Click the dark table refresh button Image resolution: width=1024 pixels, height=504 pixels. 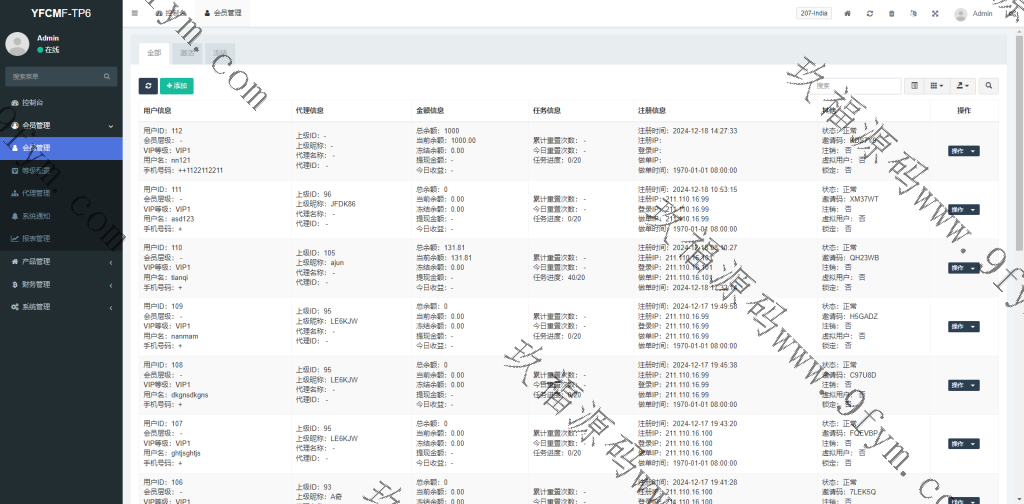pyautogui.click(x=147, y=87)
